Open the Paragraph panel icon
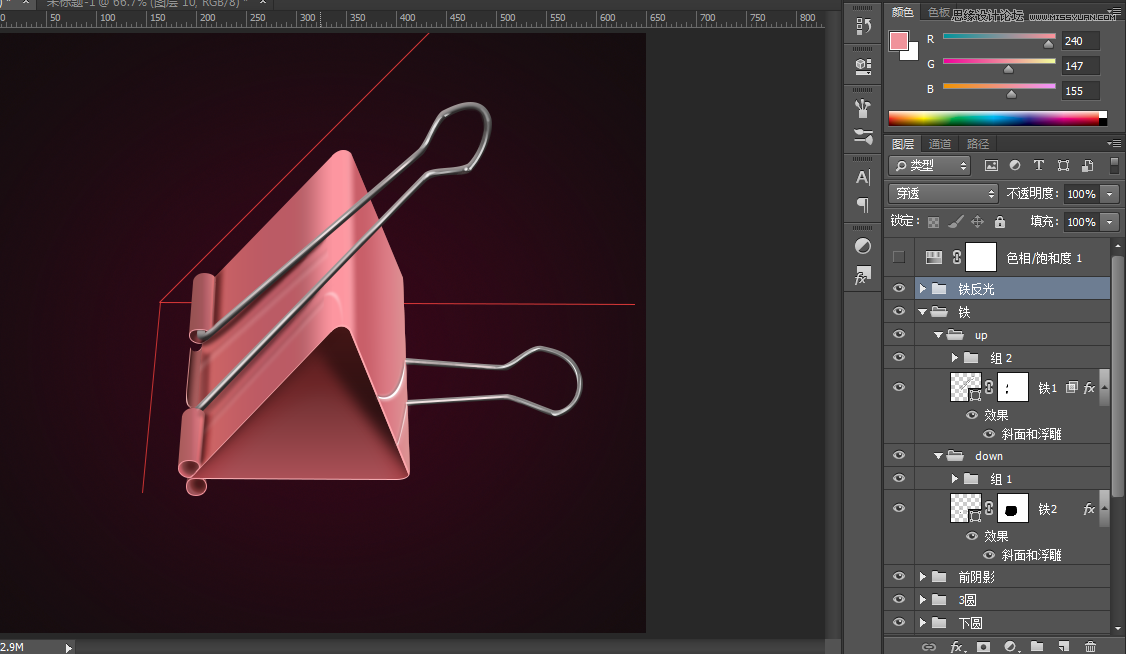Viewport: 1126px width, 654px height. pyautogui.click(x=863, y=205)
